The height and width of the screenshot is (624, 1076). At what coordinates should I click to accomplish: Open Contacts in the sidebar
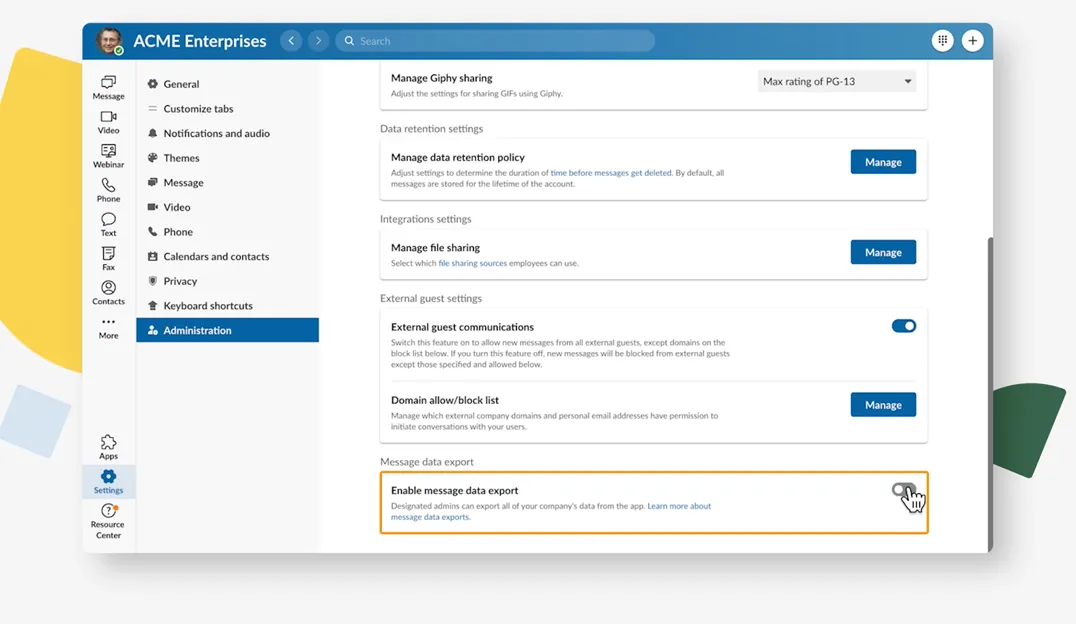pos(108,292)
